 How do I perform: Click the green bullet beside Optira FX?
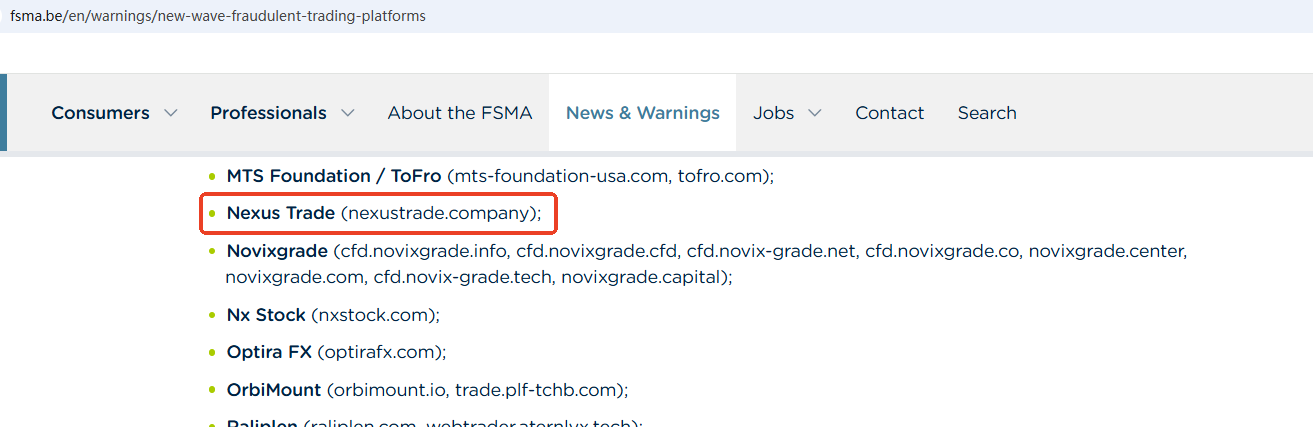point(212,353)
